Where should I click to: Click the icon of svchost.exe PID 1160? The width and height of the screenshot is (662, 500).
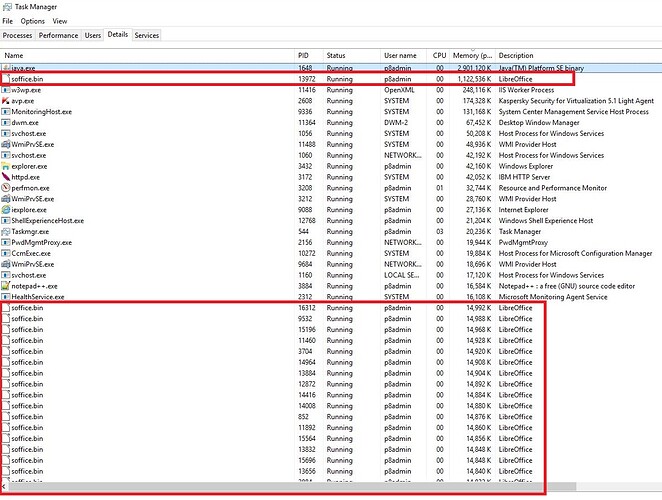pos(5,275)
